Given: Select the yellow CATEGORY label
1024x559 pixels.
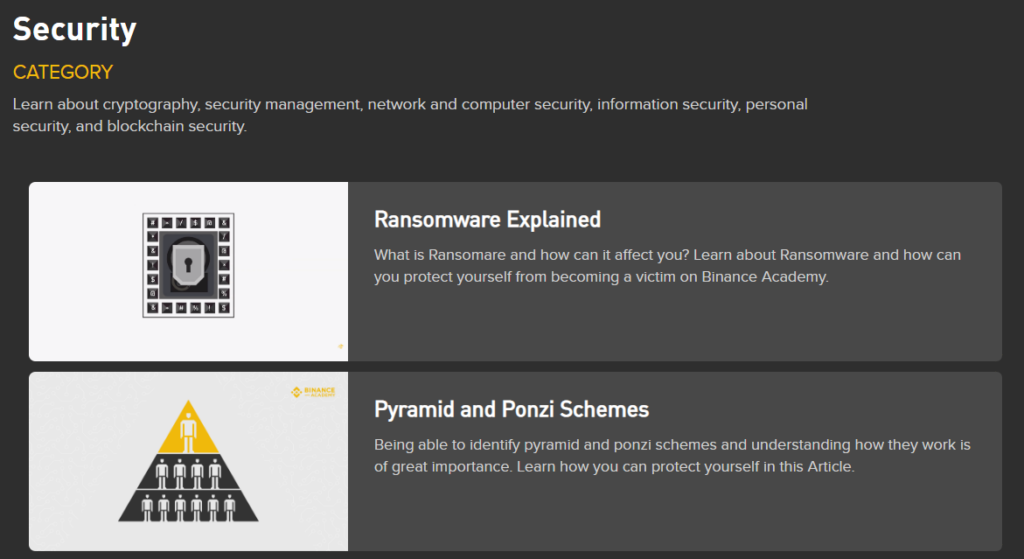Looking at the screenshot, I should 63,72.
